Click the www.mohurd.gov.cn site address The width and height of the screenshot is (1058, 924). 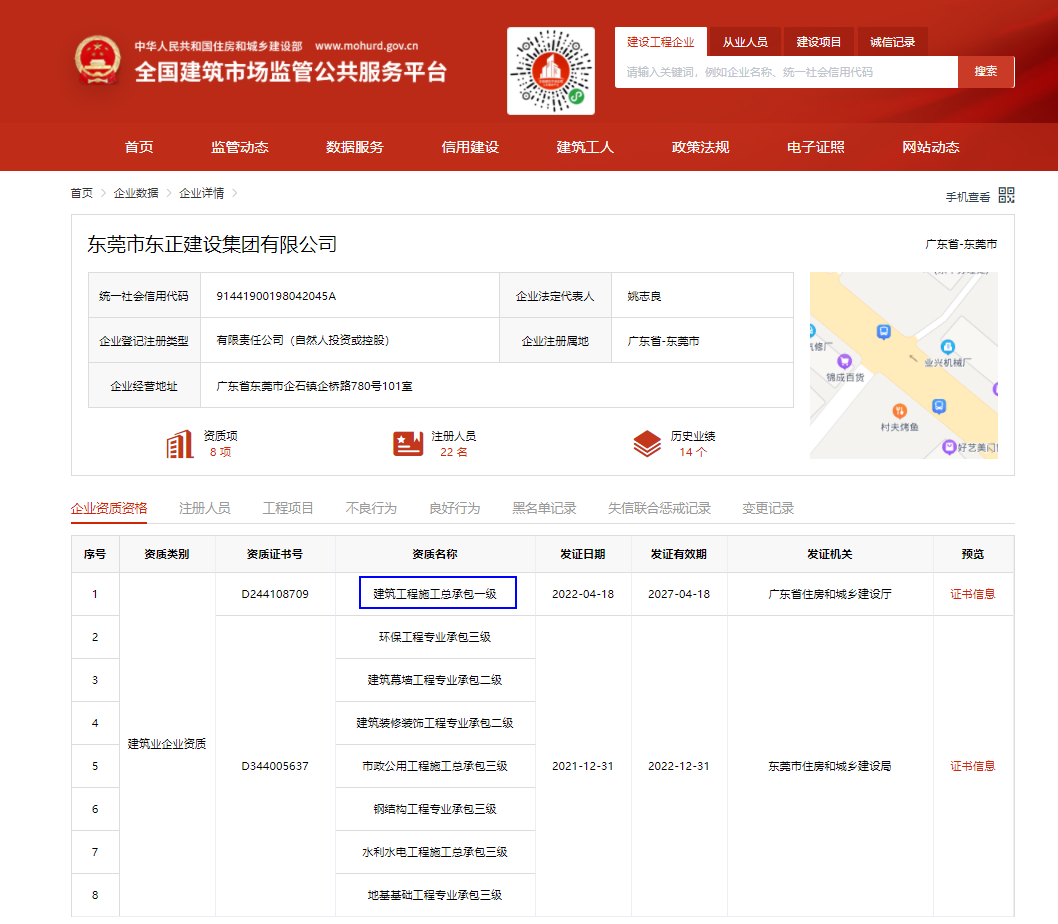click(x=366, y=46)
